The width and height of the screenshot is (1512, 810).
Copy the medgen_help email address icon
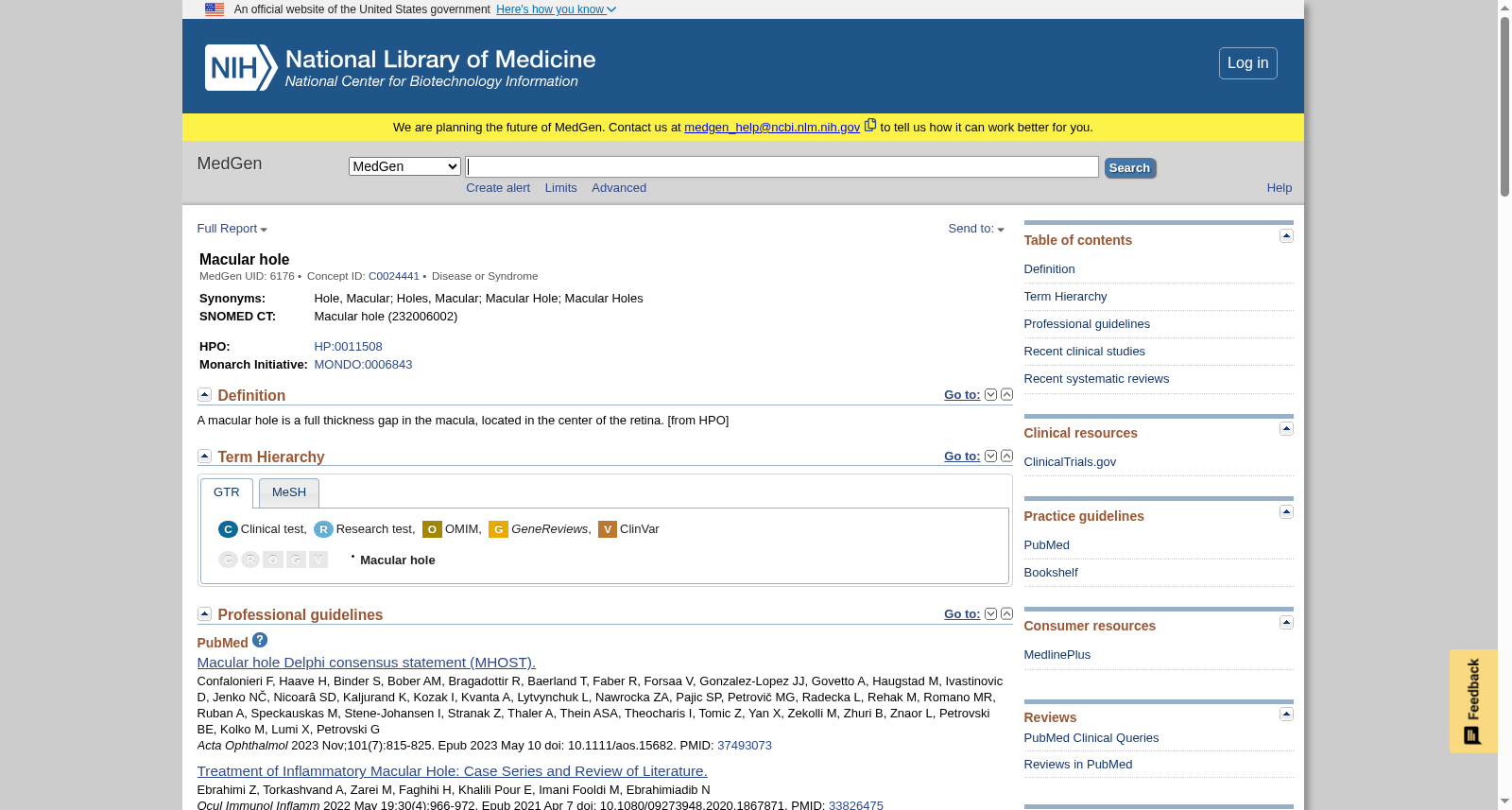[x=870, y=125]
